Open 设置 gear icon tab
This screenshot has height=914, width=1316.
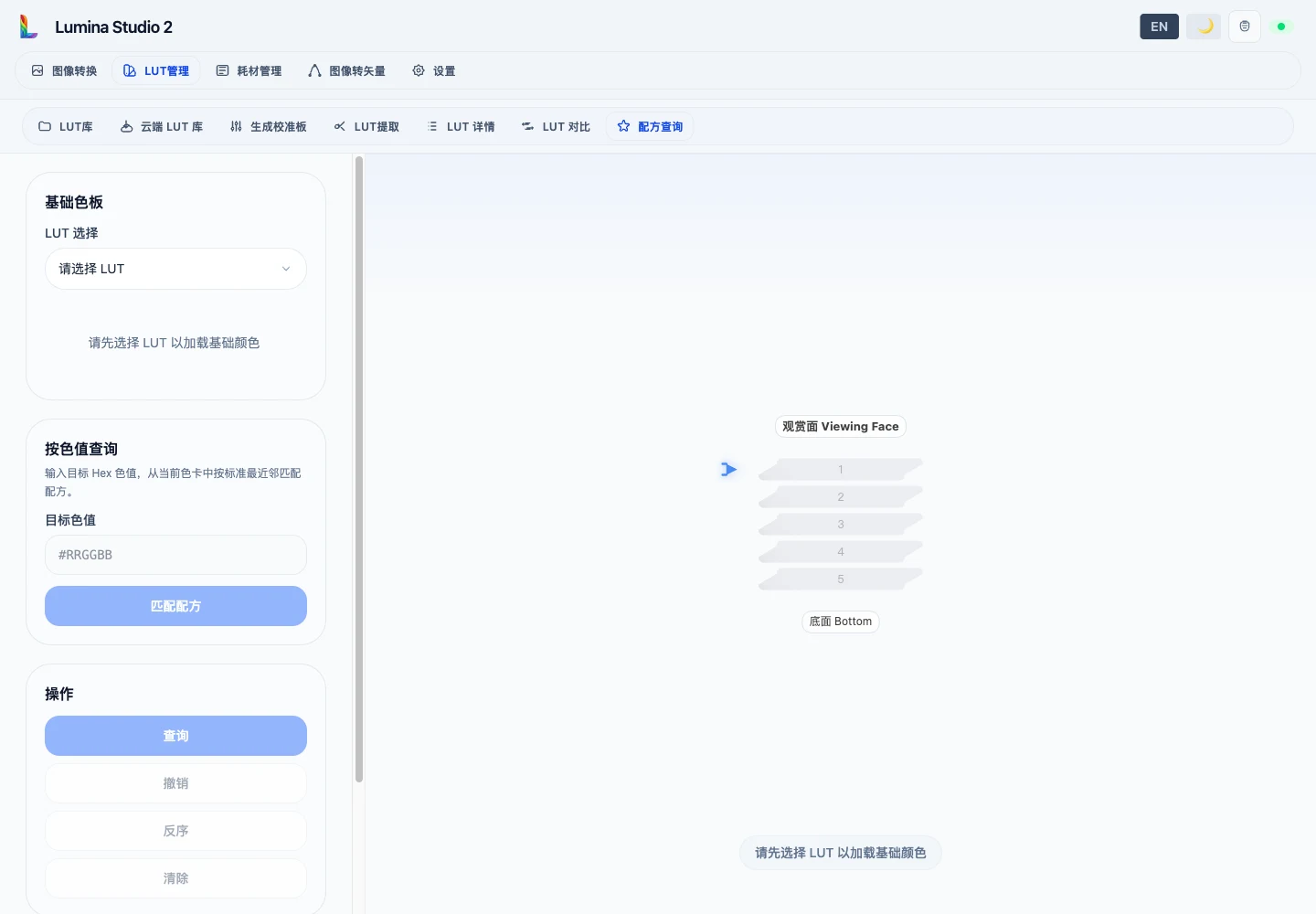pos(419,70)
